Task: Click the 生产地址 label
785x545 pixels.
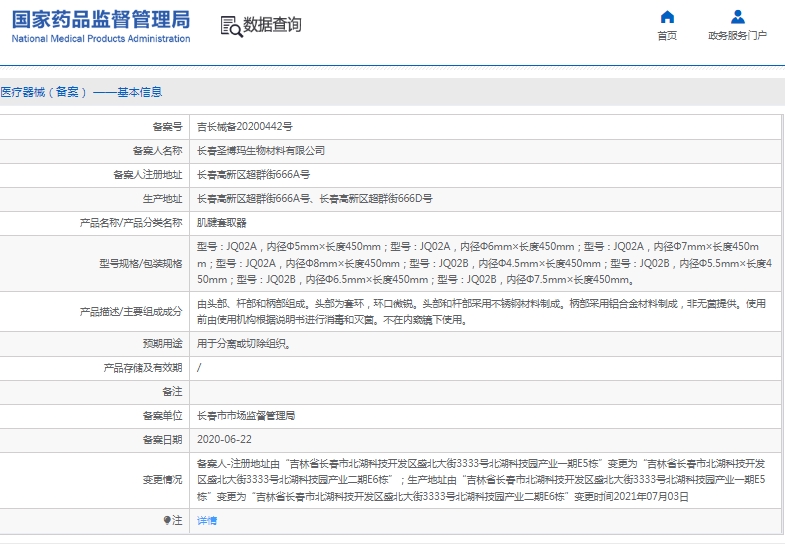Action: click(x=162, y=199)
